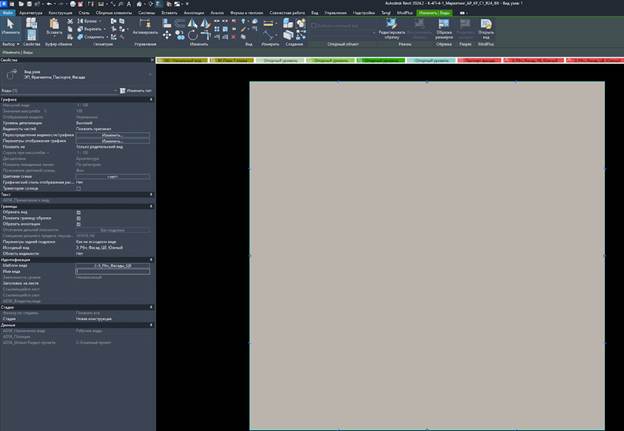Click the Cut scissors icon in clipboard panel
Image resolution: width=624 pixels, height=431 pixels.
(x=70, y=21)
